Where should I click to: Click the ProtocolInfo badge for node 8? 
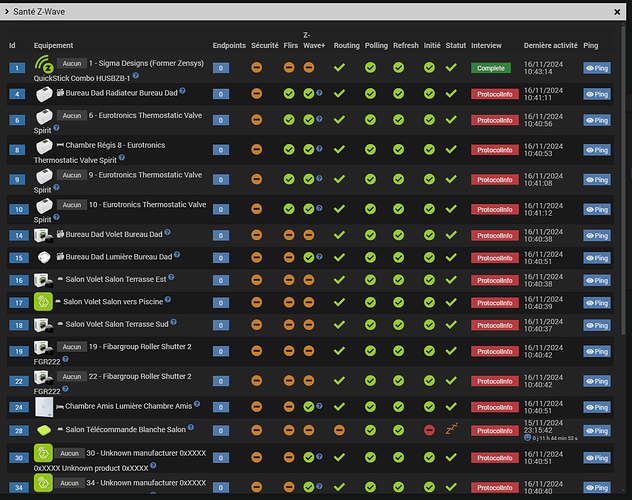coord(495,150)
